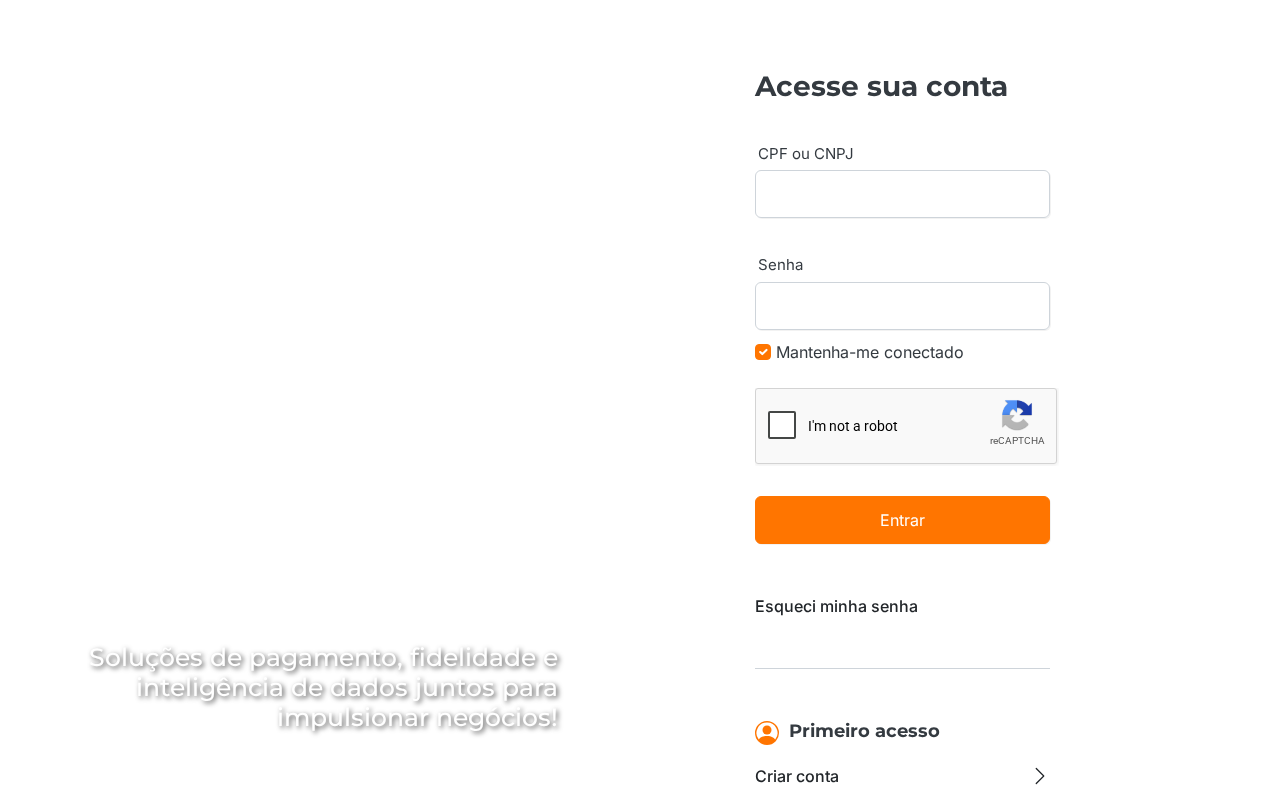Click the small reCAPTCHA caption text
The image size is (1280, 800).
coord(1017,441)
